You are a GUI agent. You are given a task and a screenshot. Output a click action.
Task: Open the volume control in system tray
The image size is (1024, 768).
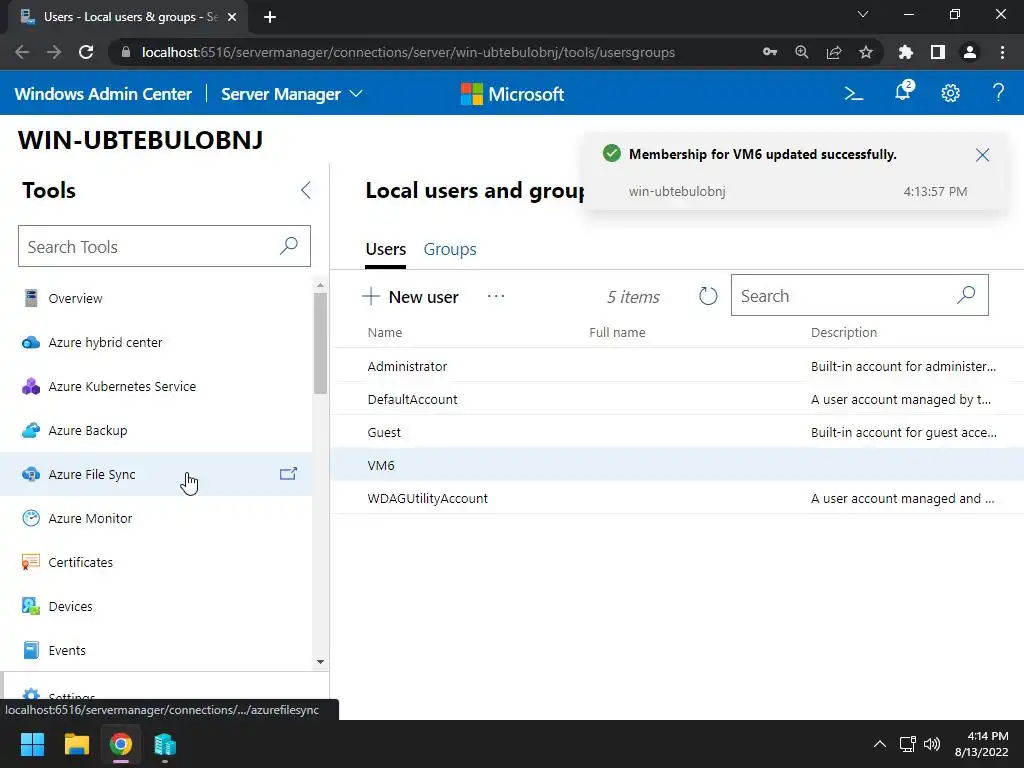[932, 744]
